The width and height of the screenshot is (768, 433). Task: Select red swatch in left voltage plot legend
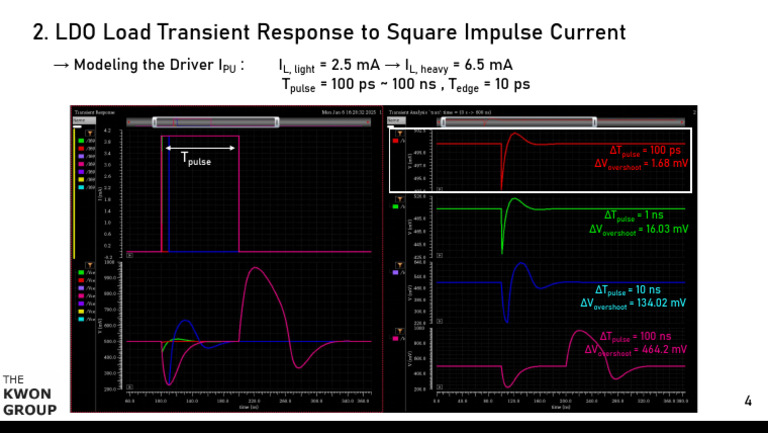point(81,280)
